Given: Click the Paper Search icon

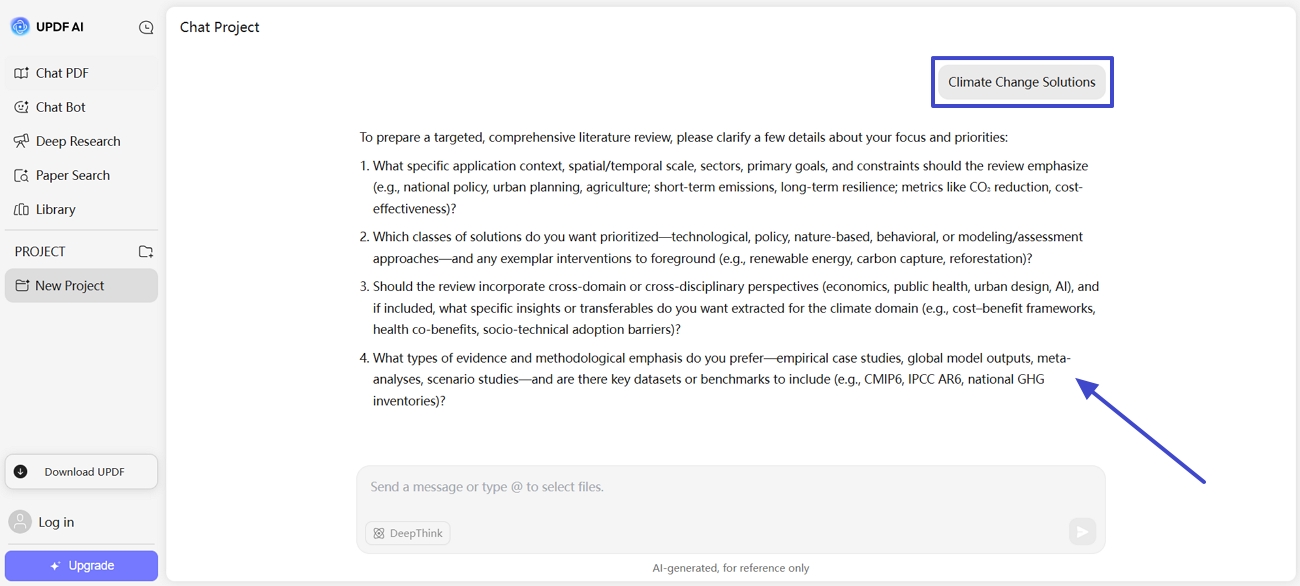Looking at the screenshot, I should (x=21, y=175).
